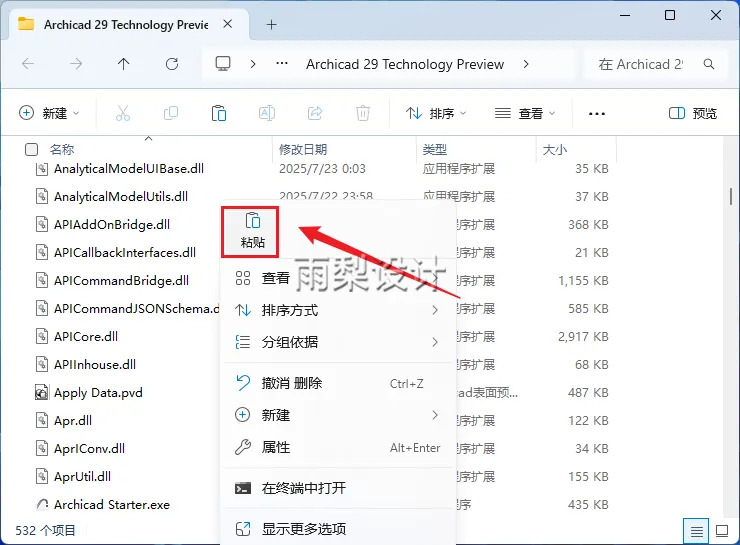740x545 pixels.
Task: Open the 查看 context menu entry
Action: tap(338, 278)
